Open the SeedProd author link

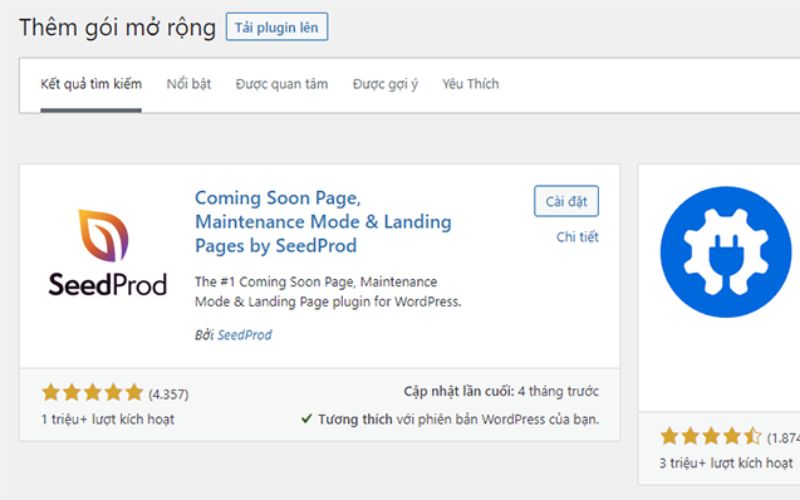coord(244,335)
